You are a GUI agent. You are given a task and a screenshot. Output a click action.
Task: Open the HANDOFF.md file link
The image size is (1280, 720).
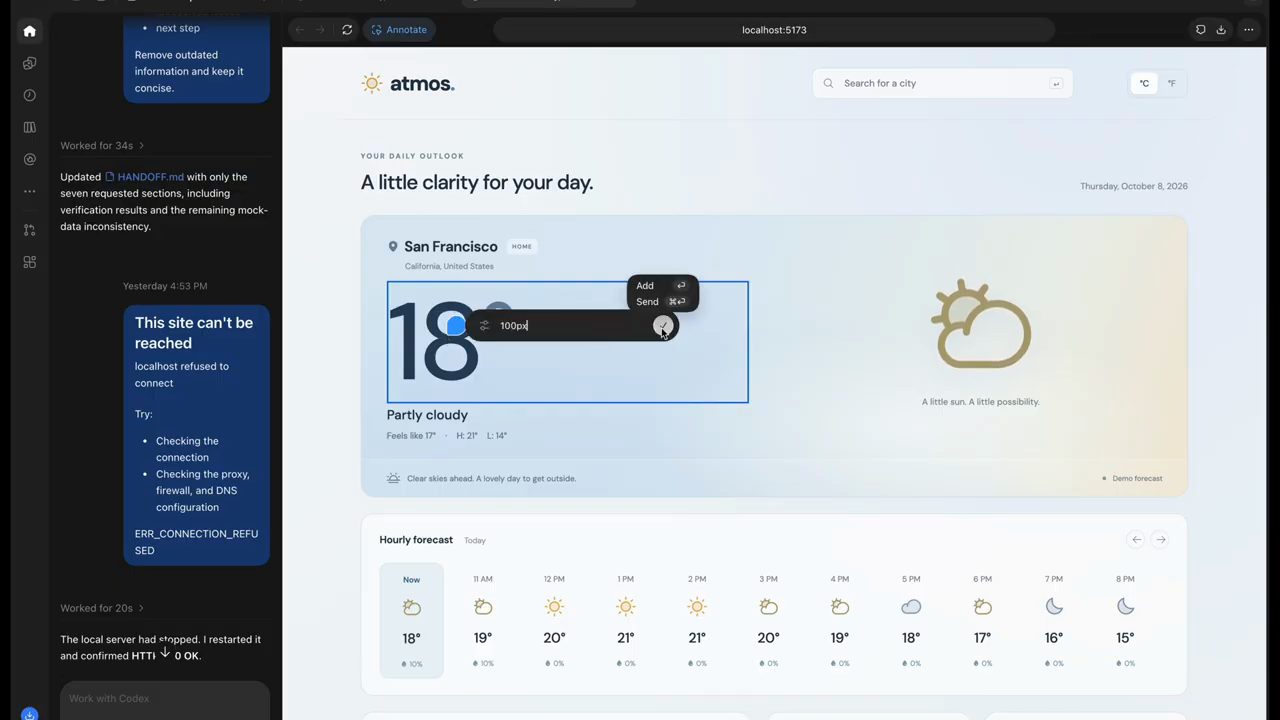pos(144,177)
